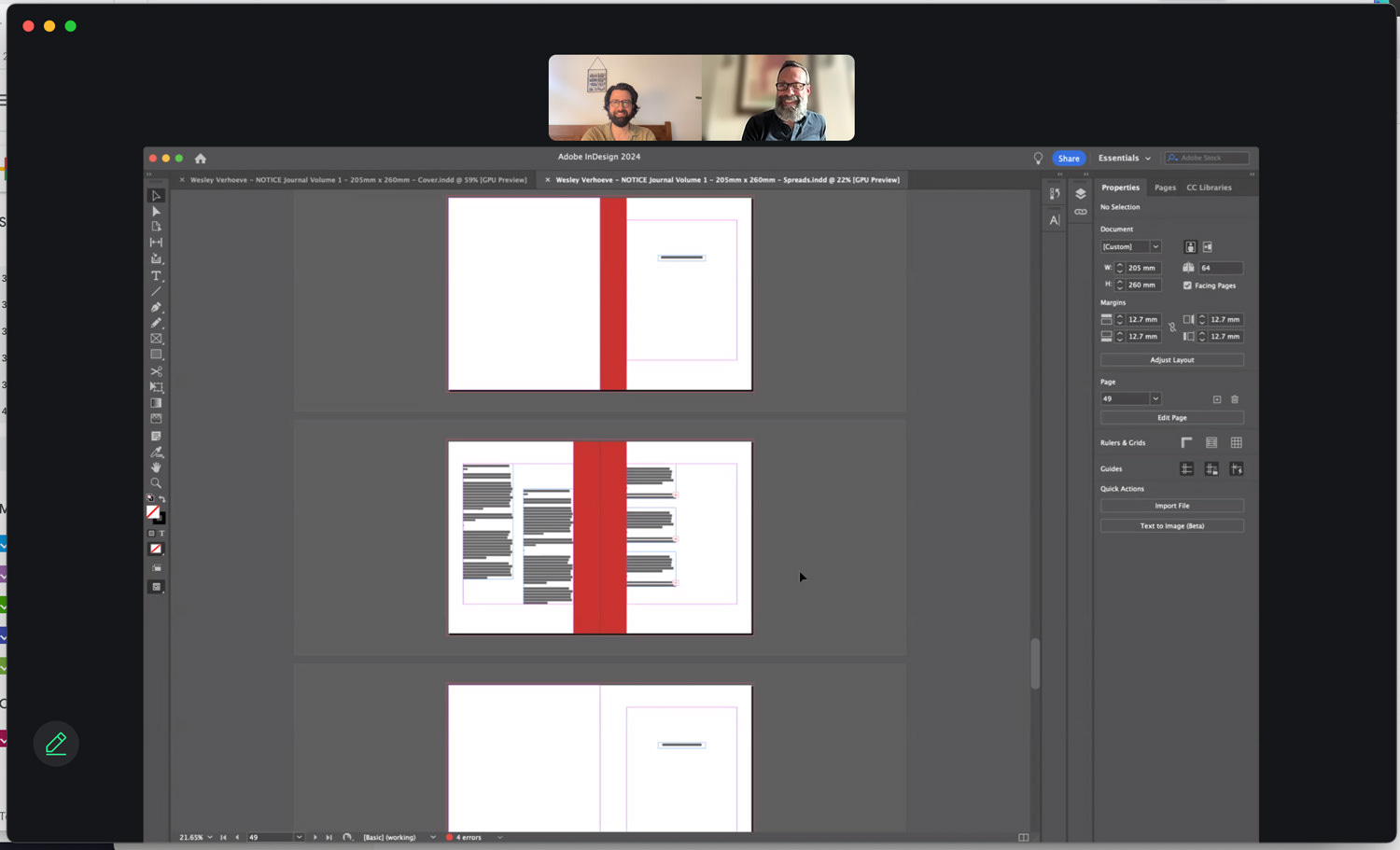The image size is (1400, 850).
Task: Select the Hand tool
Action: [x=156, y=467]
